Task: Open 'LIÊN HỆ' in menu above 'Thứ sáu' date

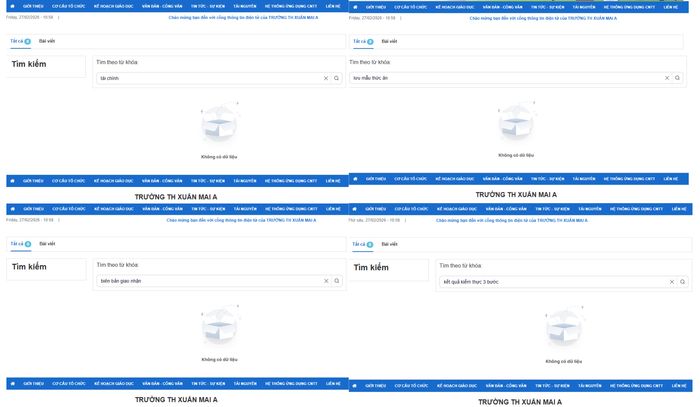Action: (679, 209)
